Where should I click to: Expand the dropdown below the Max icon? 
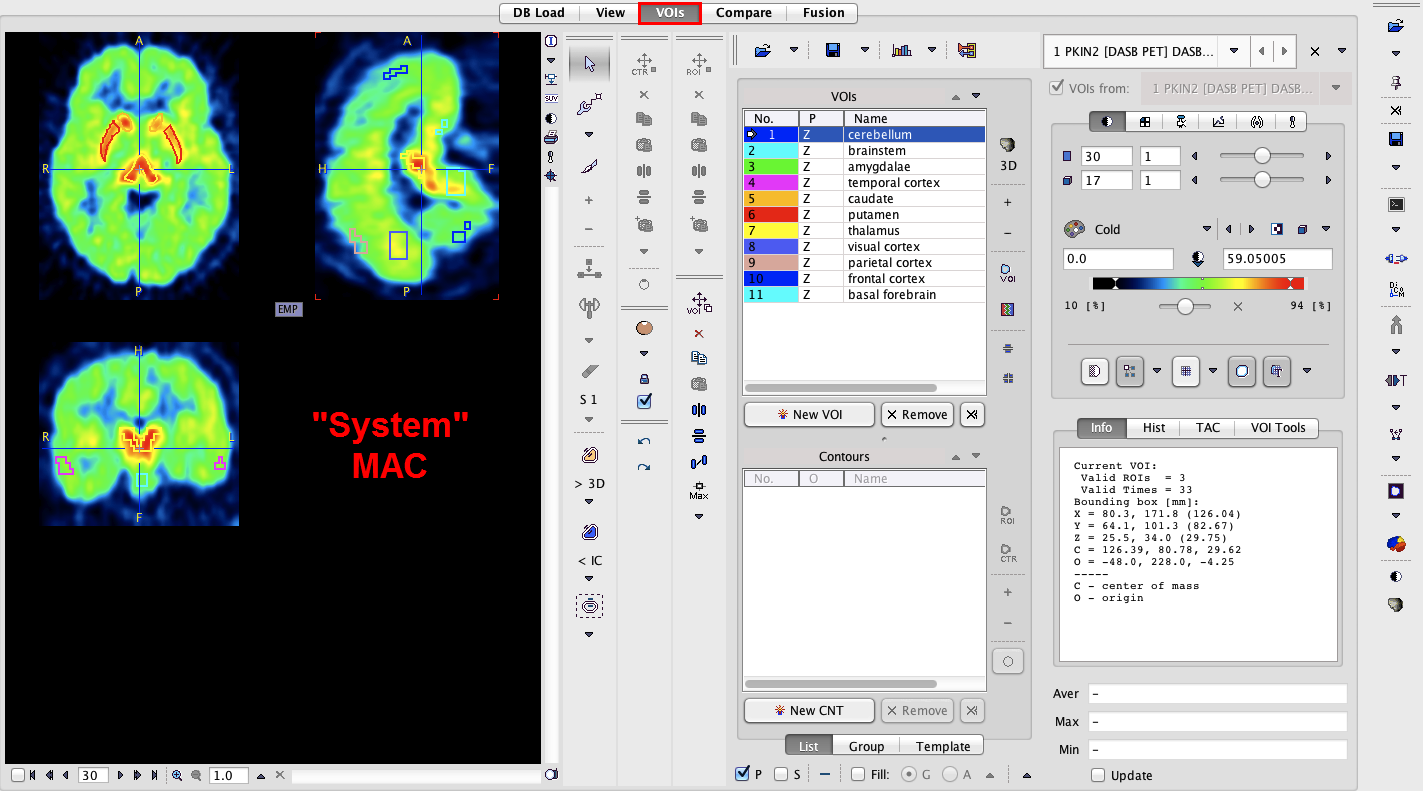[x=699, y=517]
